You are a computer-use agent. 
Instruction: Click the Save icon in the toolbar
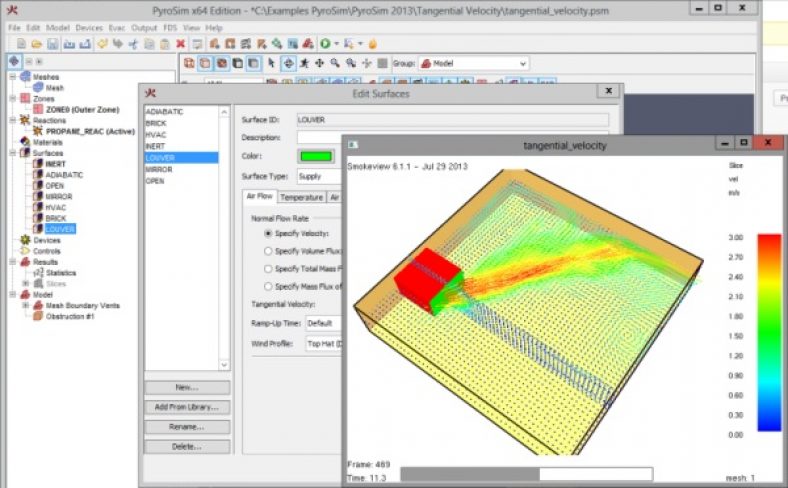pos(53,44)
